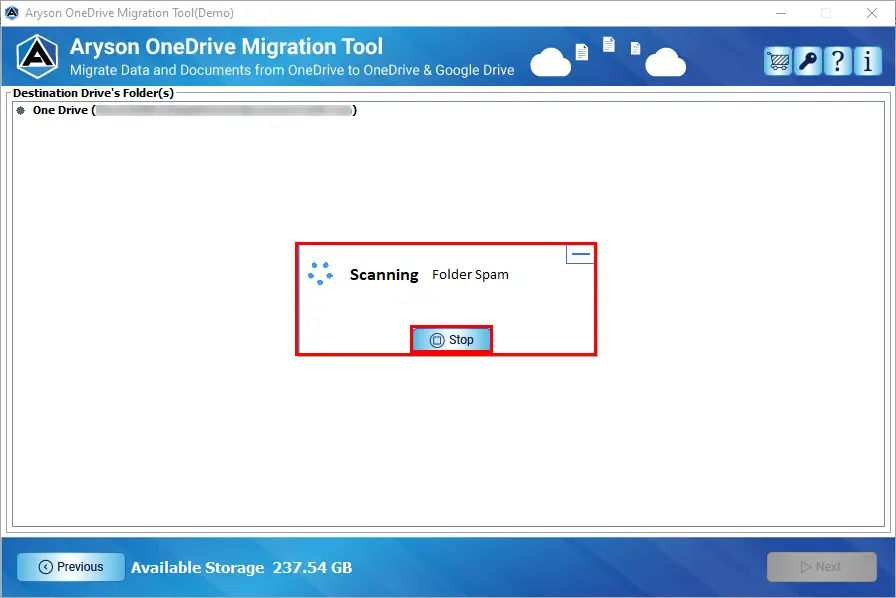Click the shopping cart buy icon
Image resolution: width=896 pixels, height=598 pixels.
[x=778, y=61]
